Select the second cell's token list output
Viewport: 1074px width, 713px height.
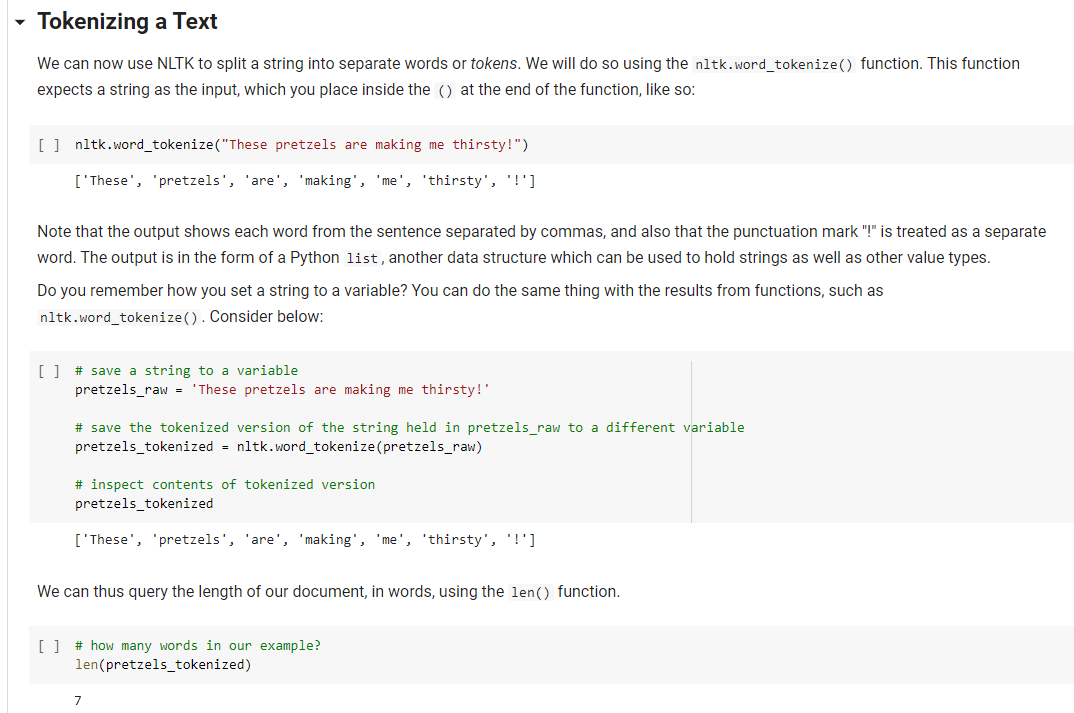[305, 540]
